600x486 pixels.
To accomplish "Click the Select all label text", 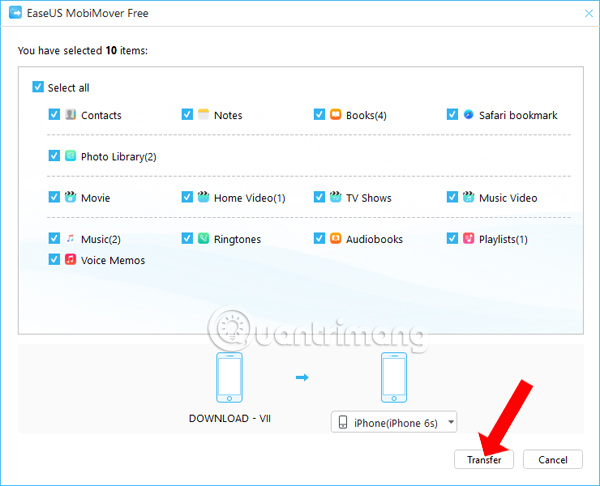I will click(x=68, y=88).
